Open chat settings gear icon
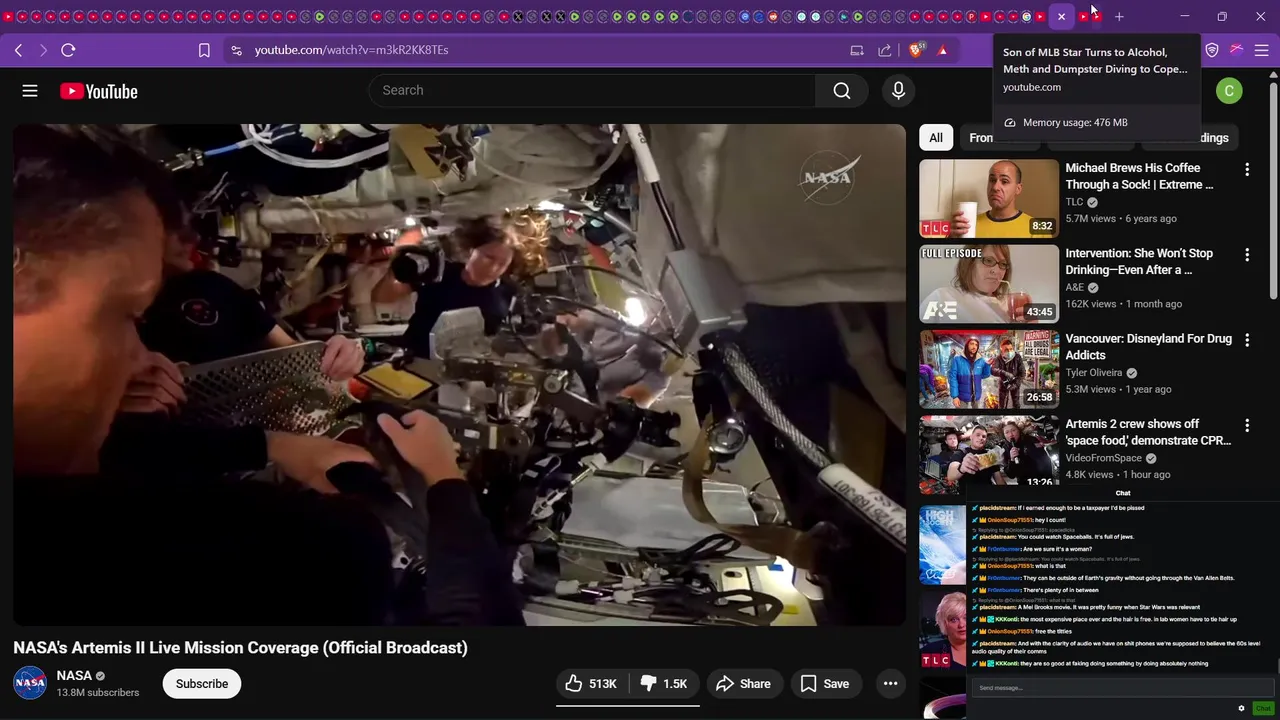 [1241, 708]
